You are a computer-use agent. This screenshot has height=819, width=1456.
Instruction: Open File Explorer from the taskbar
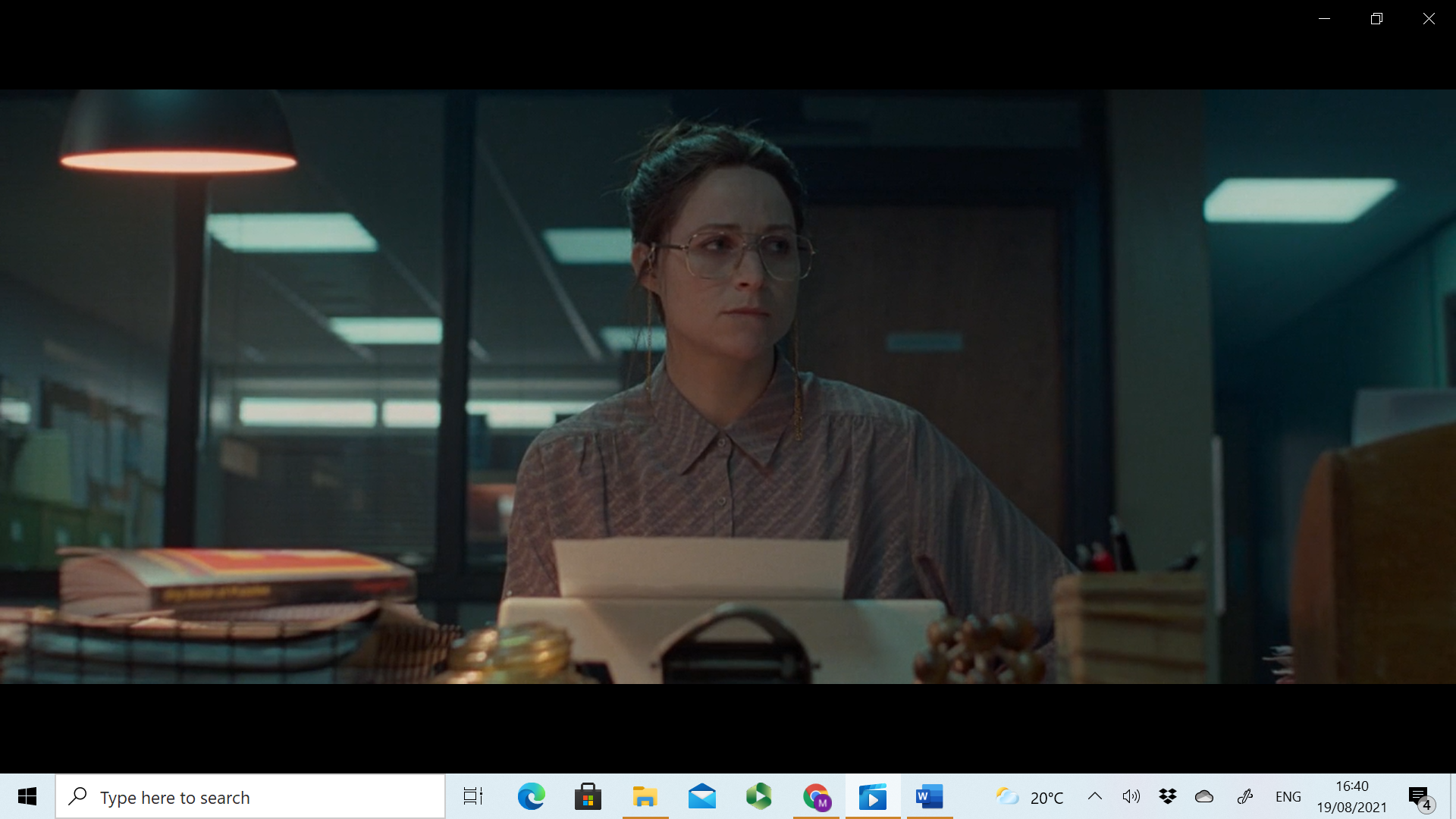click(x=645, y=796)
